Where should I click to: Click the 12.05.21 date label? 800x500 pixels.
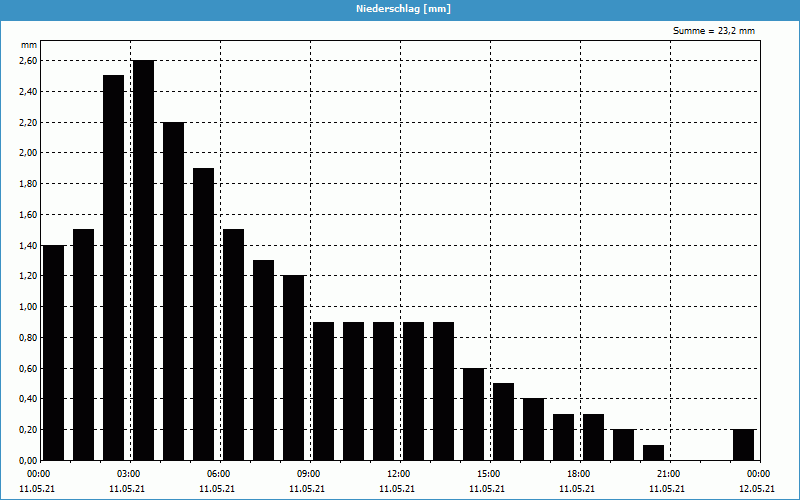point(757,489)
